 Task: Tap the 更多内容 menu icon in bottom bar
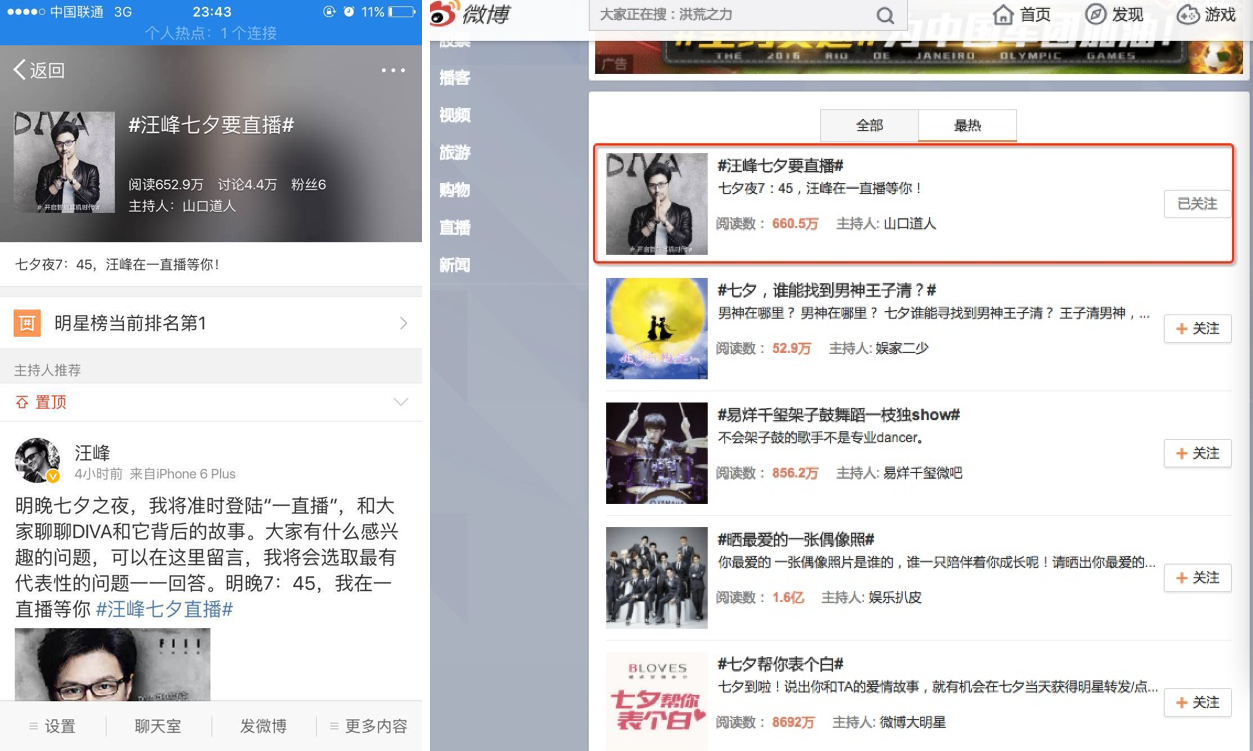335,726
